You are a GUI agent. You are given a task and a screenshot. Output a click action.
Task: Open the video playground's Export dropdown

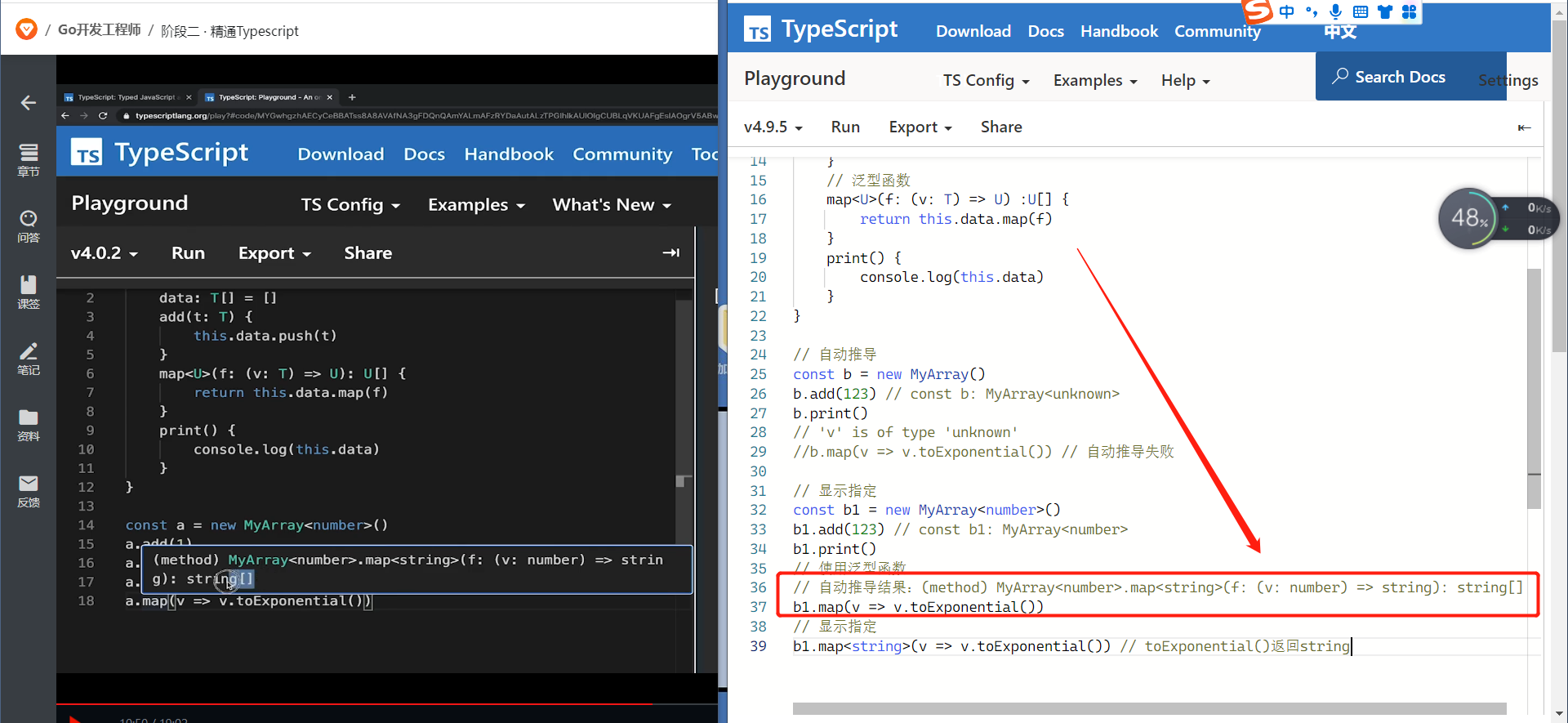(274, 253)
